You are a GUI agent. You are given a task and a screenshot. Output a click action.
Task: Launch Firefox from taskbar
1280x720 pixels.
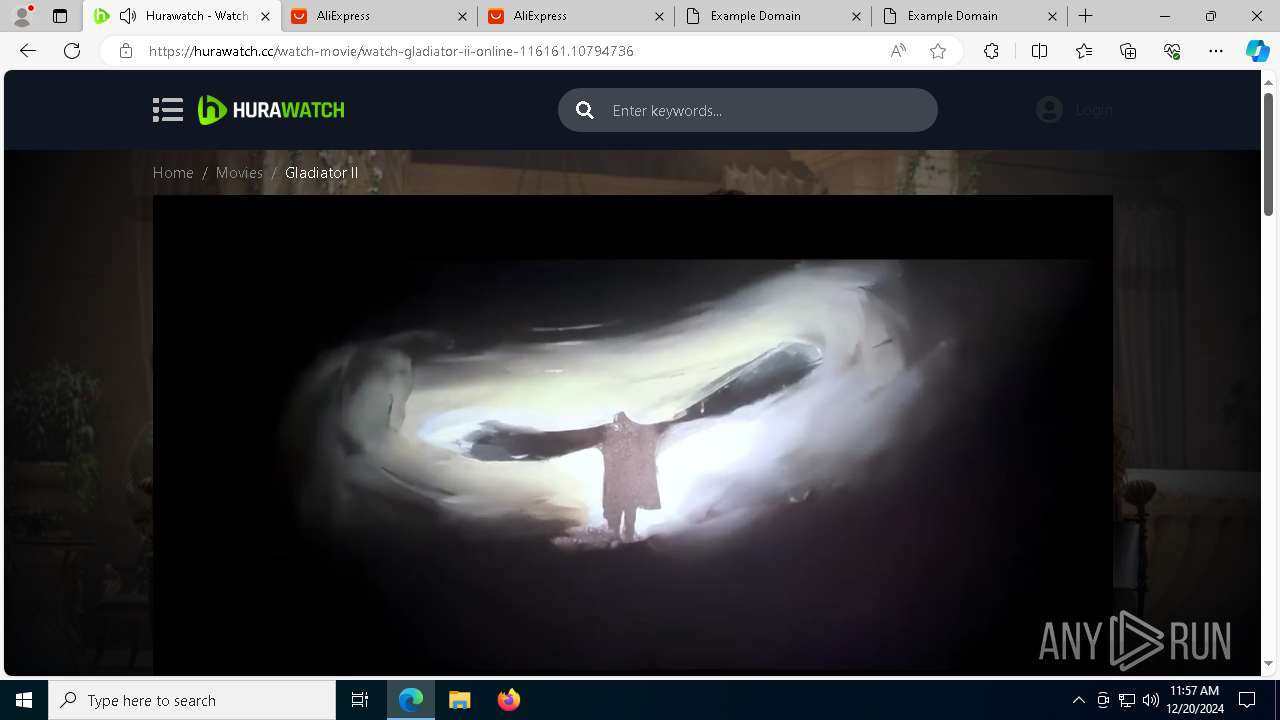(509, 700)
